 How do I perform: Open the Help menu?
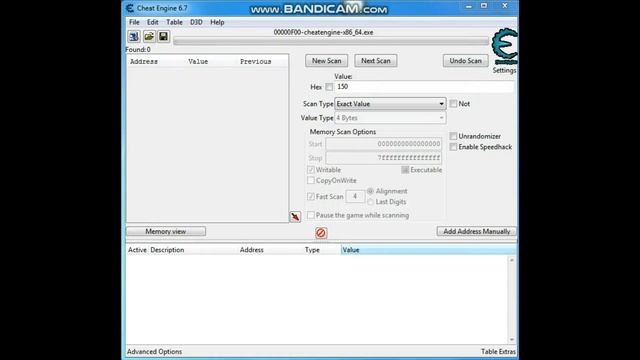click(217, 22)
